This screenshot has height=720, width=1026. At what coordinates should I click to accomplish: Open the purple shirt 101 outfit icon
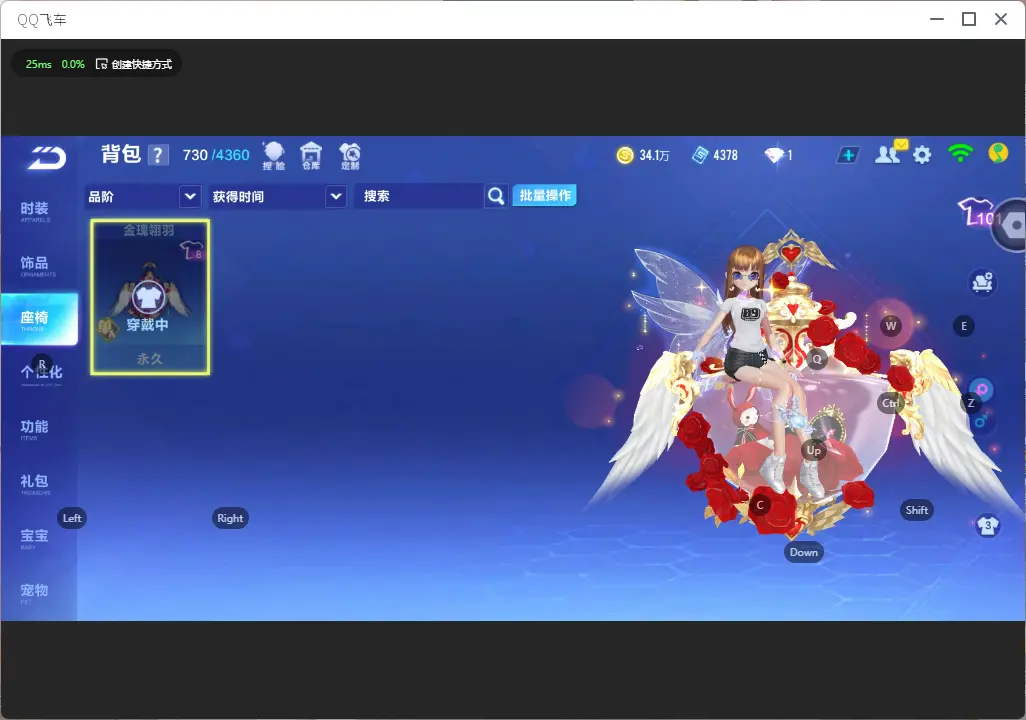[x=978, y=212]
